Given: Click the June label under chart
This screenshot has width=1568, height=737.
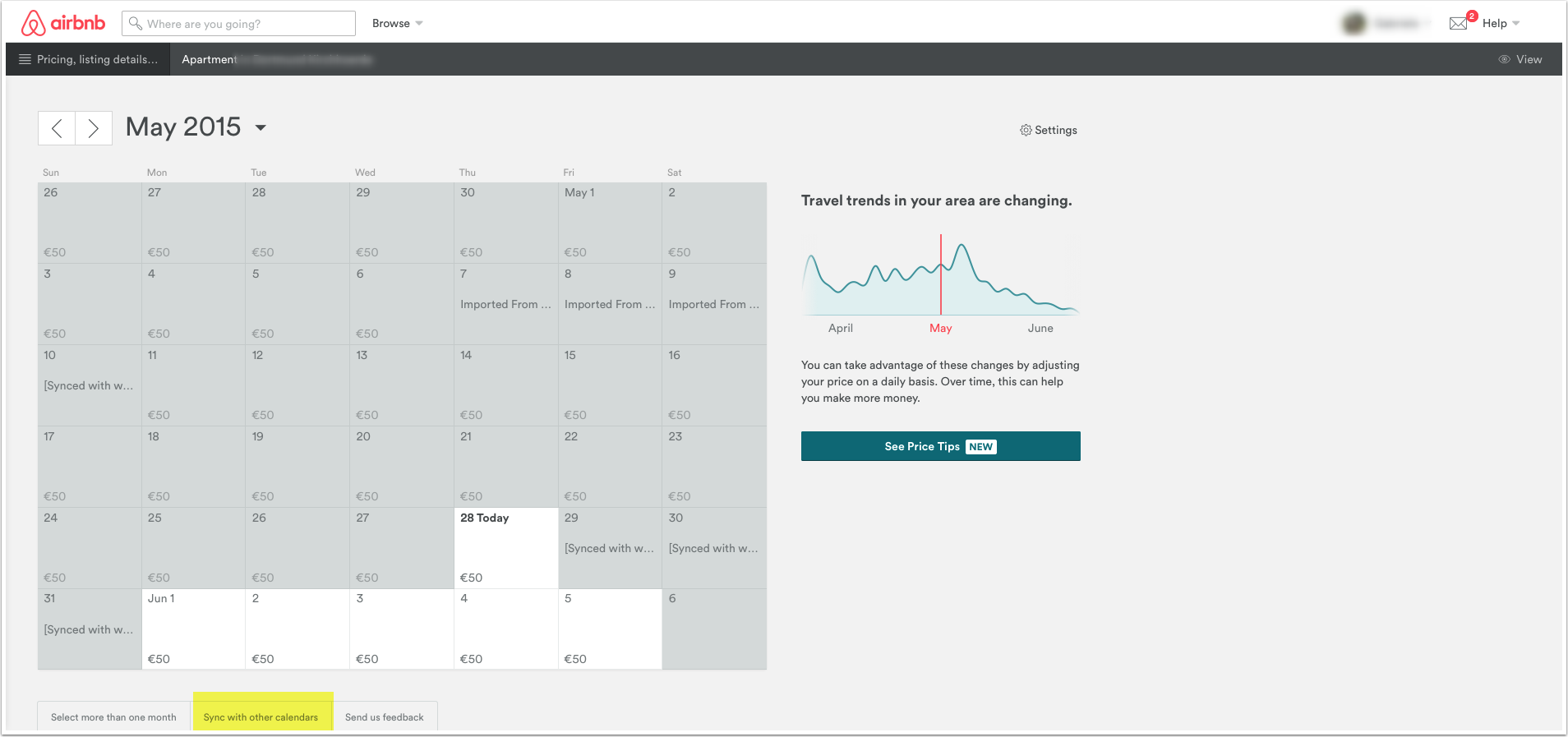Looking at the screenshot, I should (x=1040, y=328).
